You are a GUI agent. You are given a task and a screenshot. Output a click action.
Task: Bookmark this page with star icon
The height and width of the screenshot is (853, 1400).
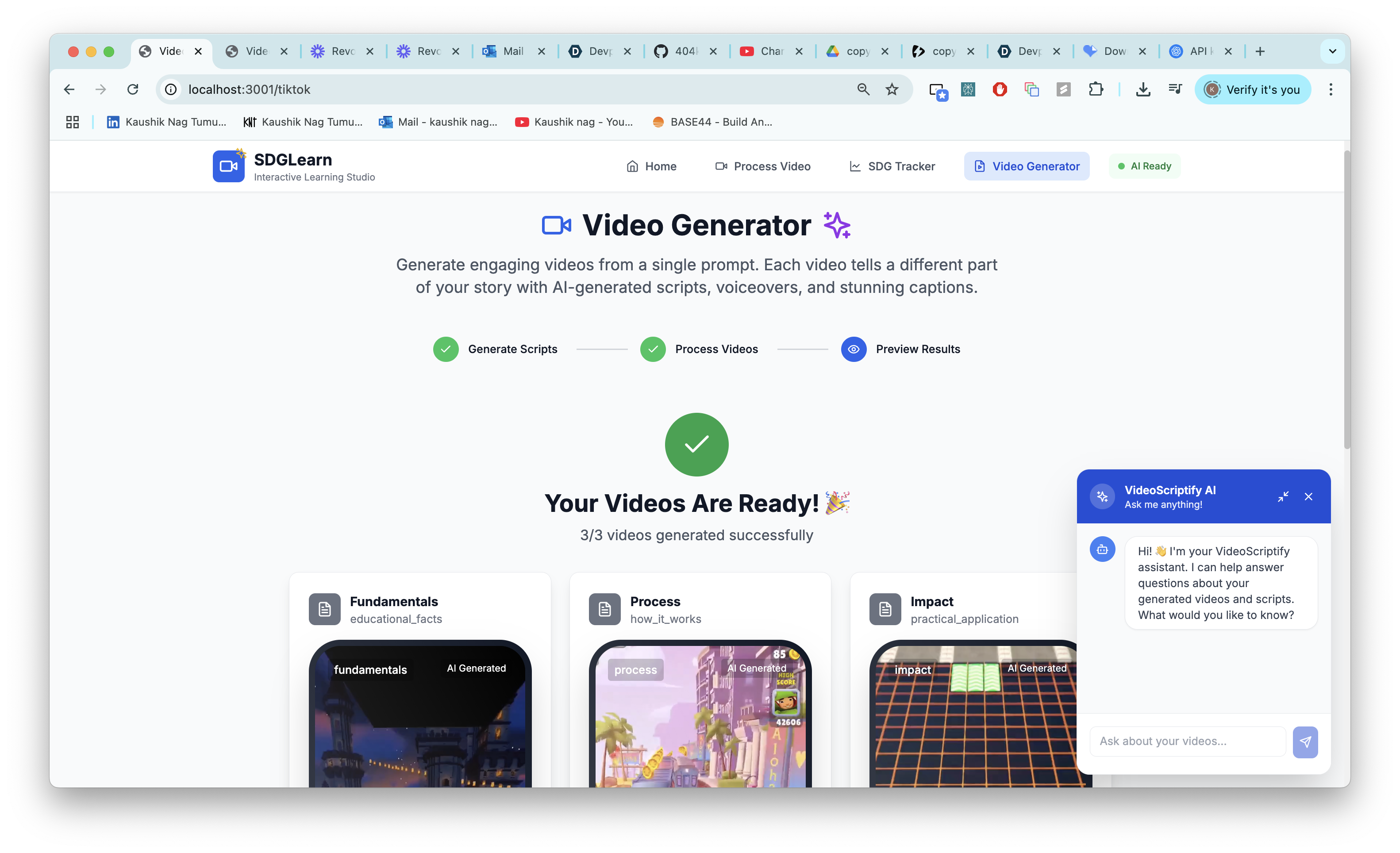(x=892, y=89)
